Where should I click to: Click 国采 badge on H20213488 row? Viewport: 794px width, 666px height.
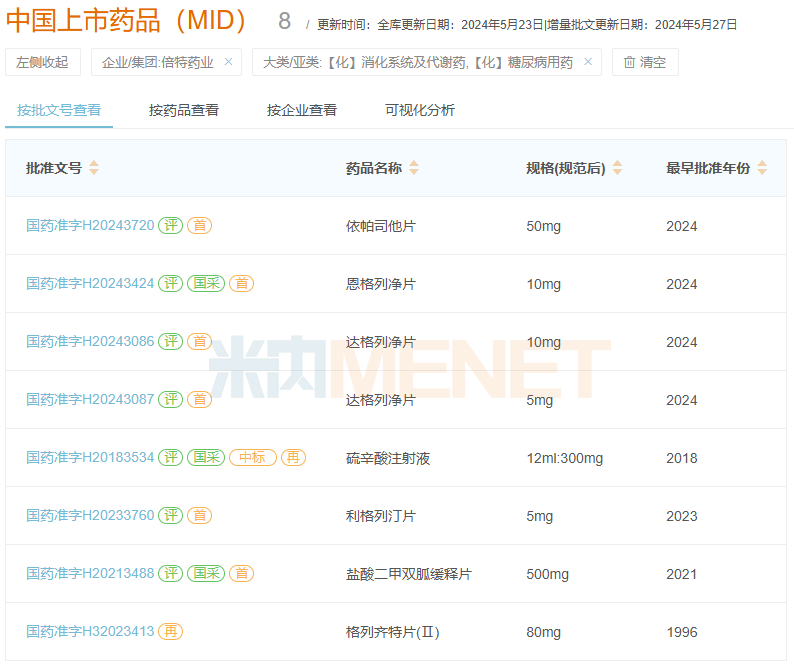point(206,573)
